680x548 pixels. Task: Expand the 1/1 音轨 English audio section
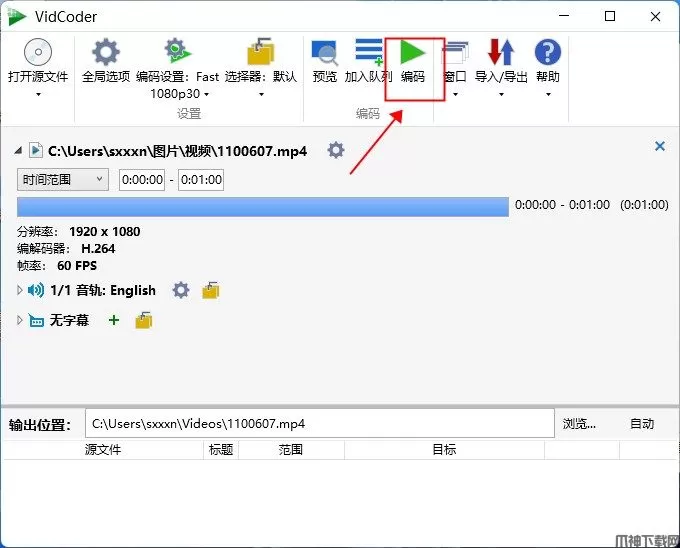pos(19,290)
